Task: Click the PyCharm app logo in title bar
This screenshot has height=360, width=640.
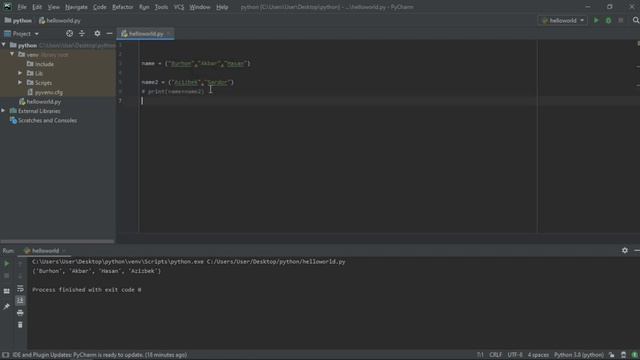Action: pos(7,7)
